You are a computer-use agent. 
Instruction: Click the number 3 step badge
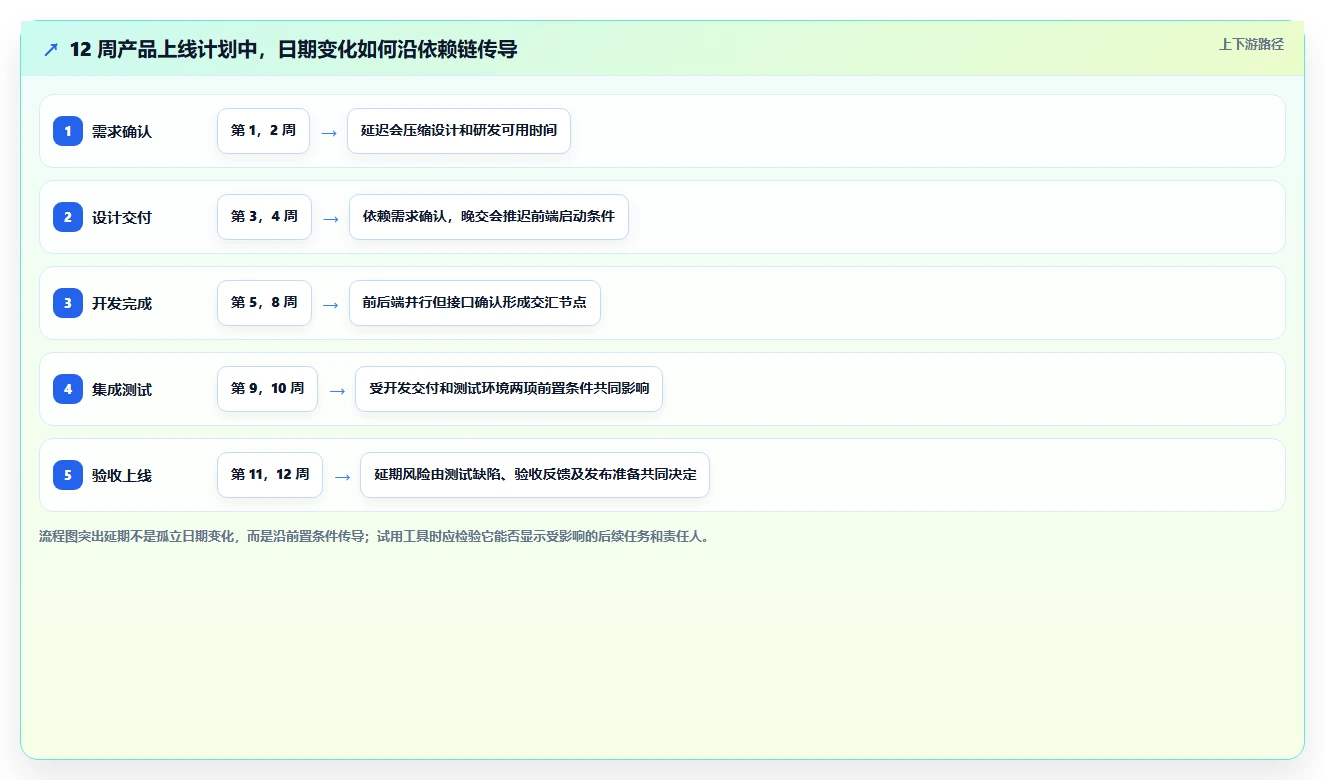coord(68,303)
